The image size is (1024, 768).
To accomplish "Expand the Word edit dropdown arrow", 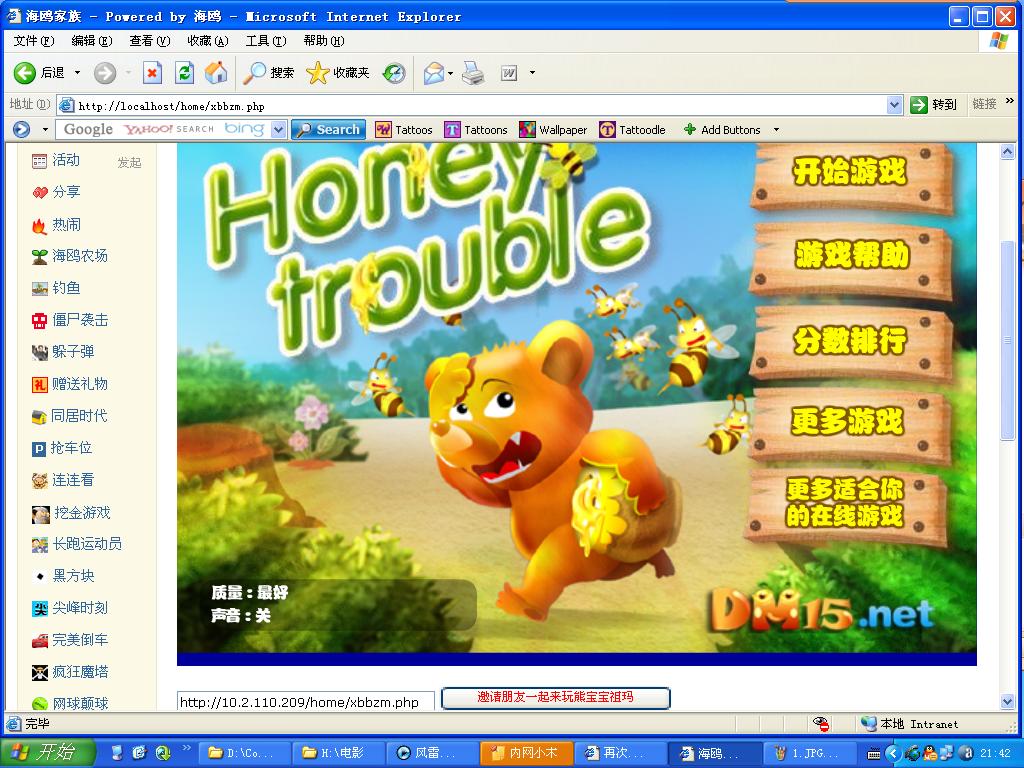I will tap(532, 72).
